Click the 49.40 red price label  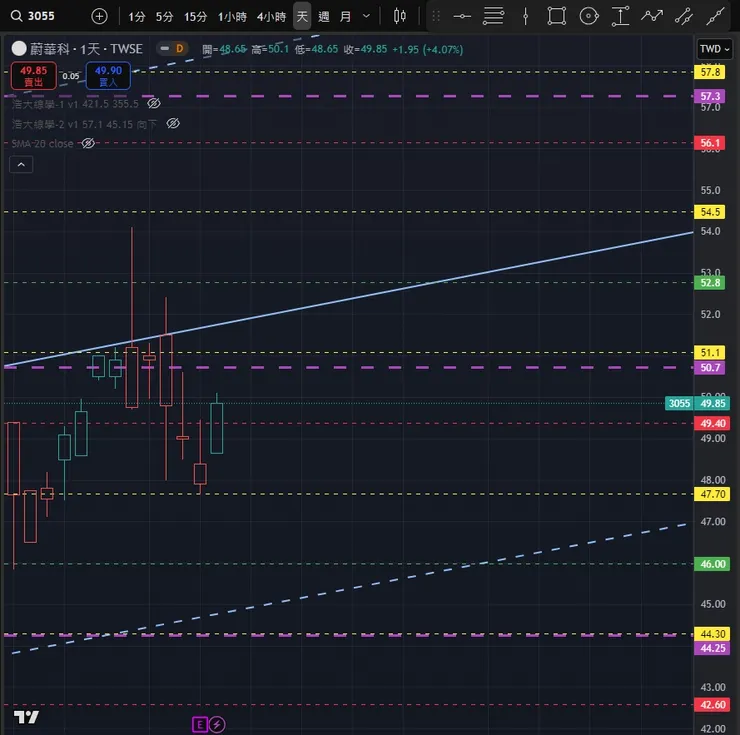pos(712,423)
